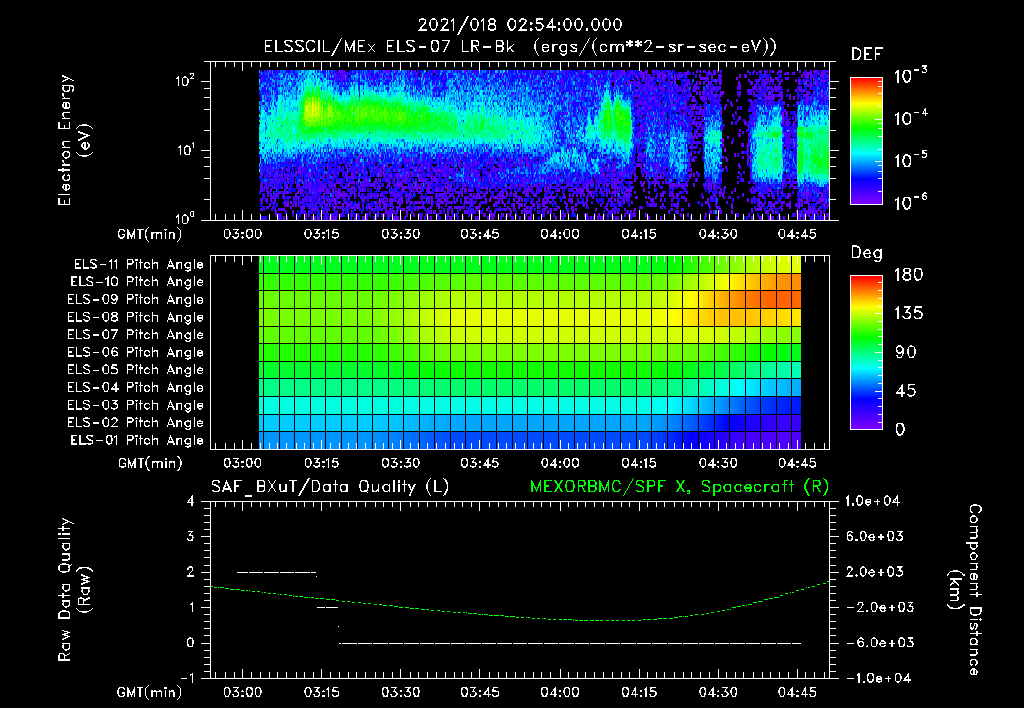Click the DEF rainbow color bar
Viewport: 1024px width, 708px height.
(x=866, y=141)
